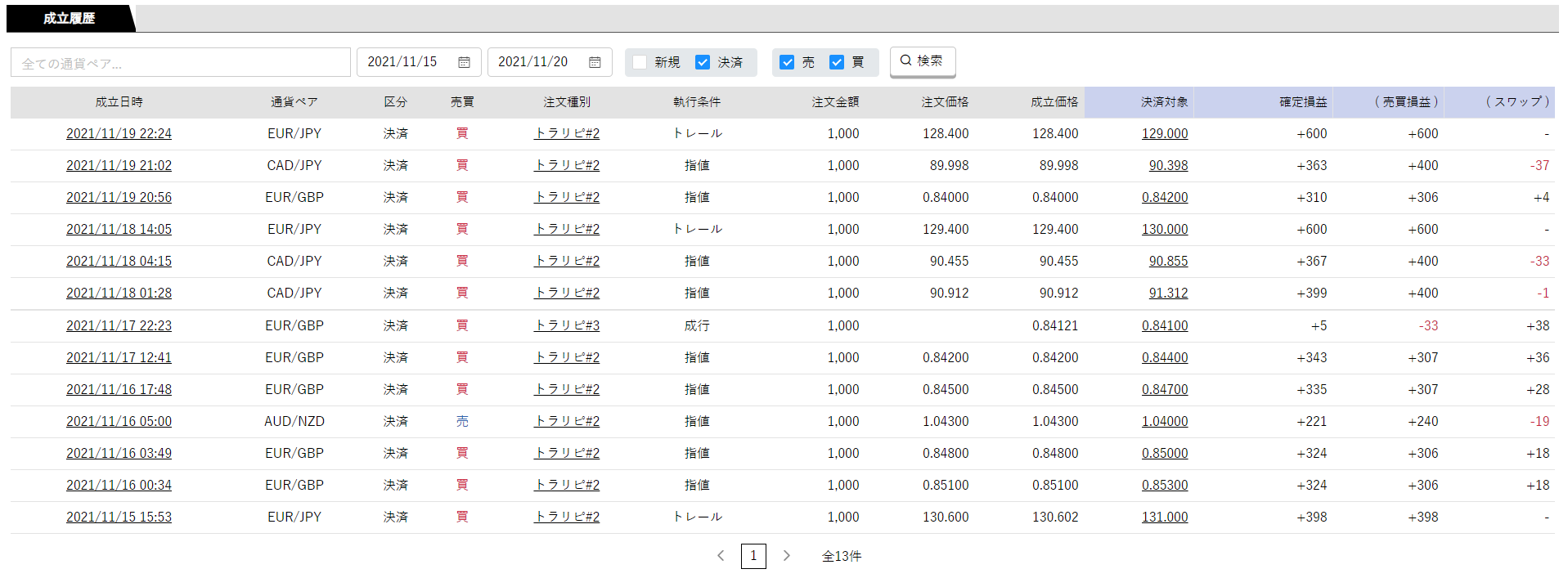Select the 全13件 total count text
Viewport: 1568px width, 578px height.
[x=842, y=556]
